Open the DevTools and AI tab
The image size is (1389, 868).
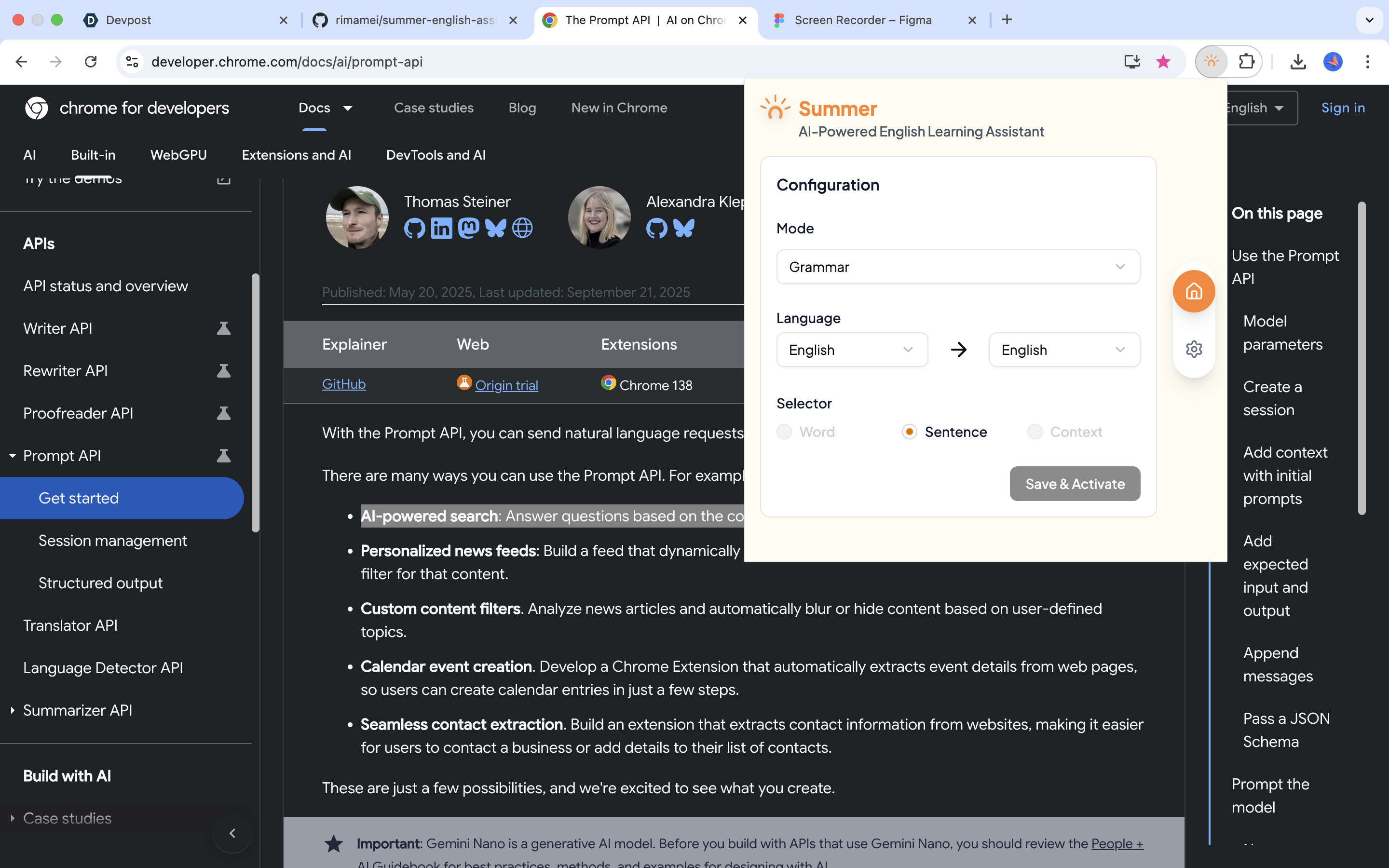(x=436, y=155)
